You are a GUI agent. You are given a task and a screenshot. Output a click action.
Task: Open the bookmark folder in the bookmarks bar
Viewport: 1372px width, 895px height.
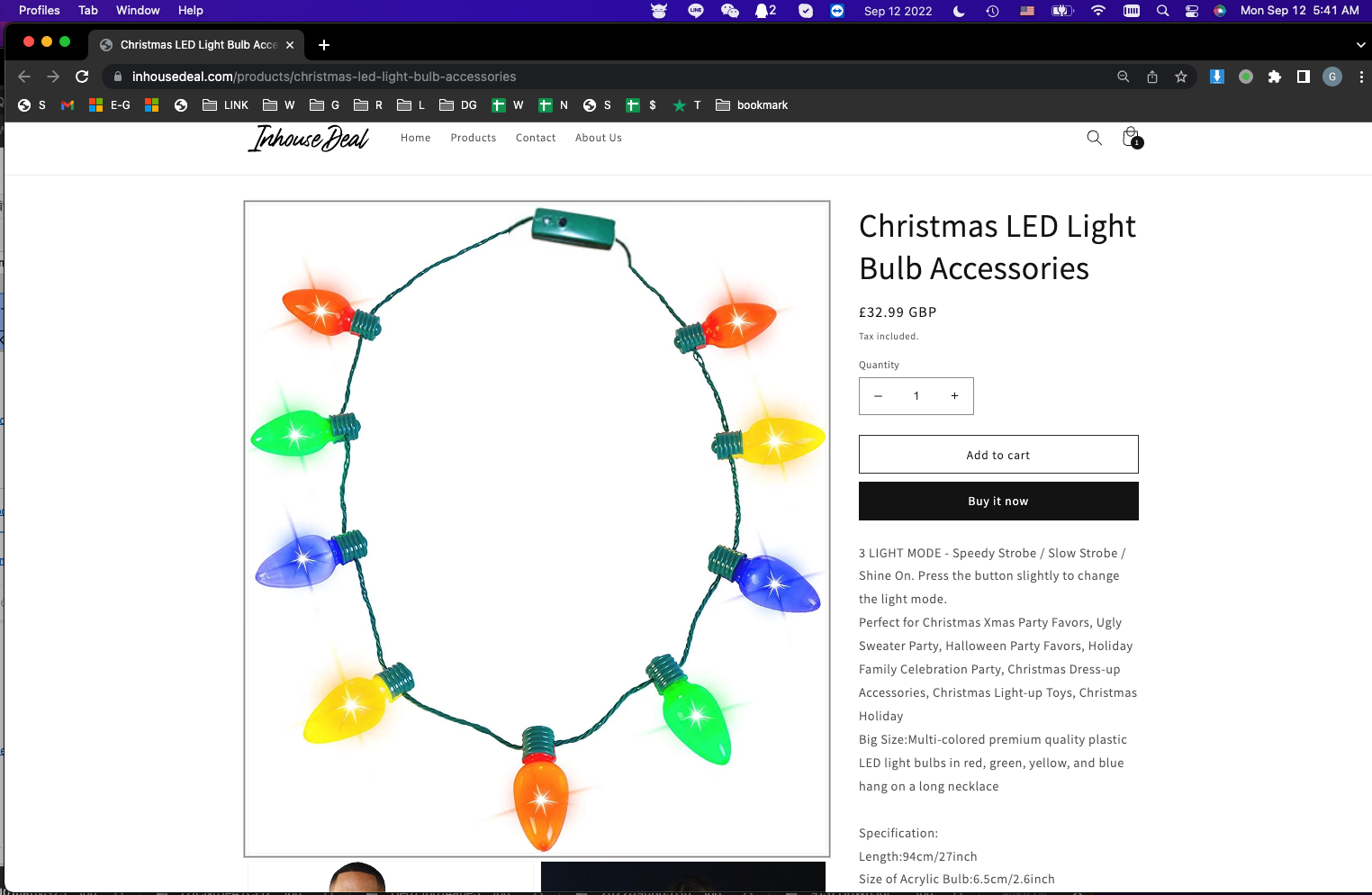coord(752,105)
